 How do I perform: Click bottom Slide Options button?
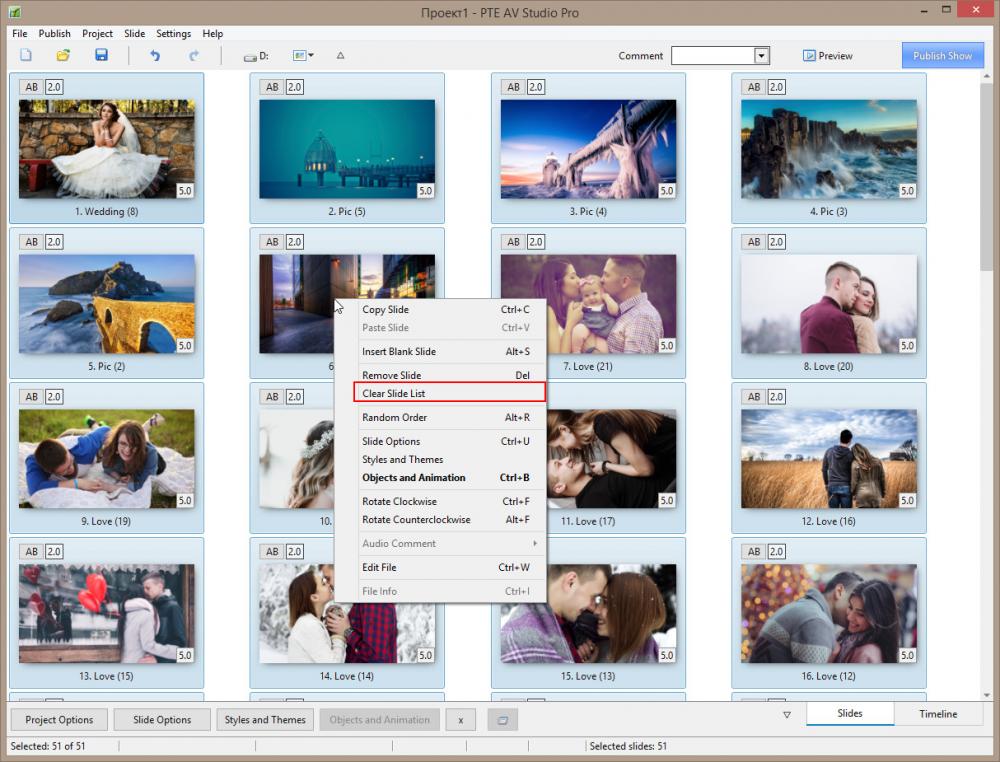coord(162,720)
